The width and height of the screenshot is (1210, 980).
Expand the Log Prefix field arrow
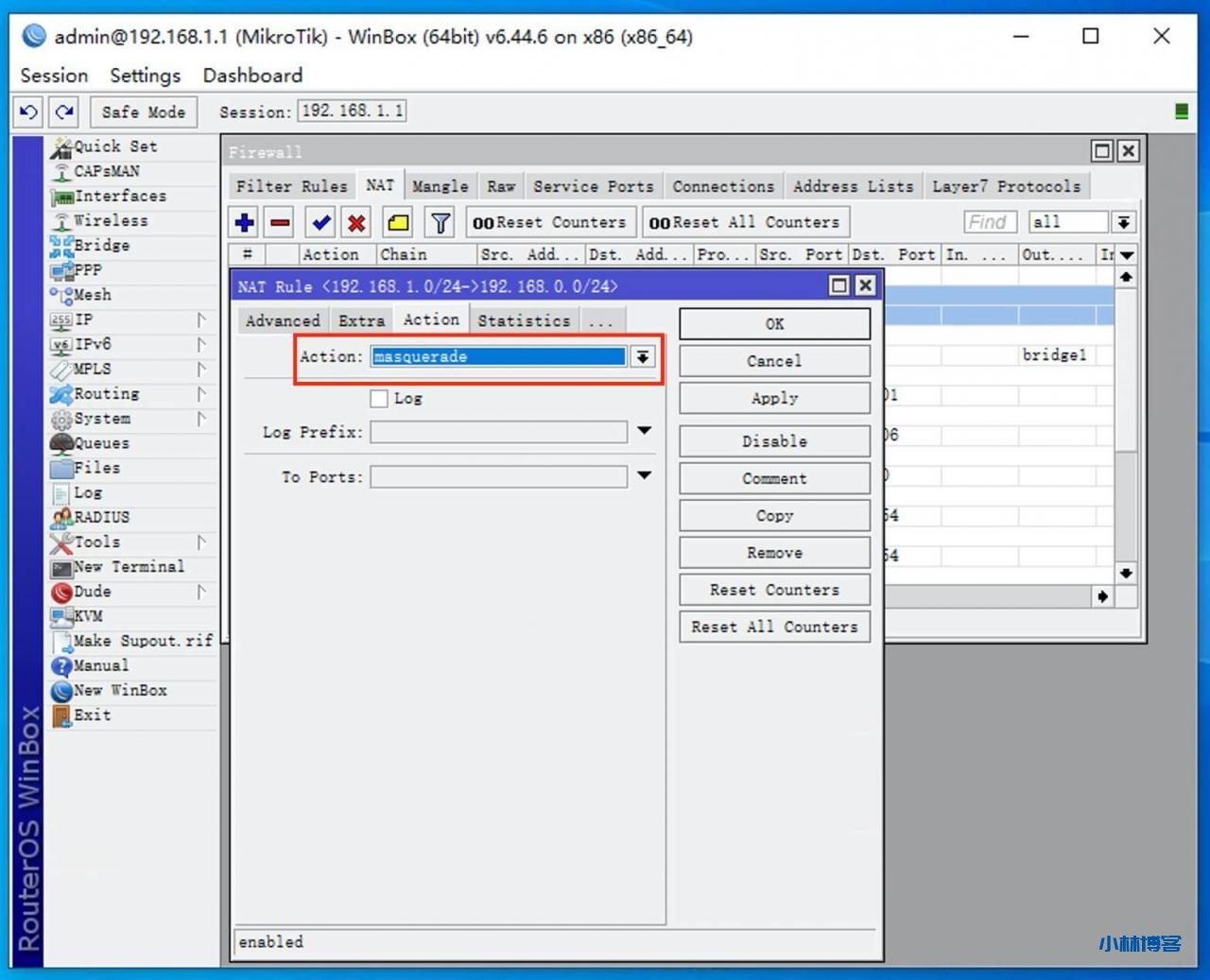pos(645,431)
